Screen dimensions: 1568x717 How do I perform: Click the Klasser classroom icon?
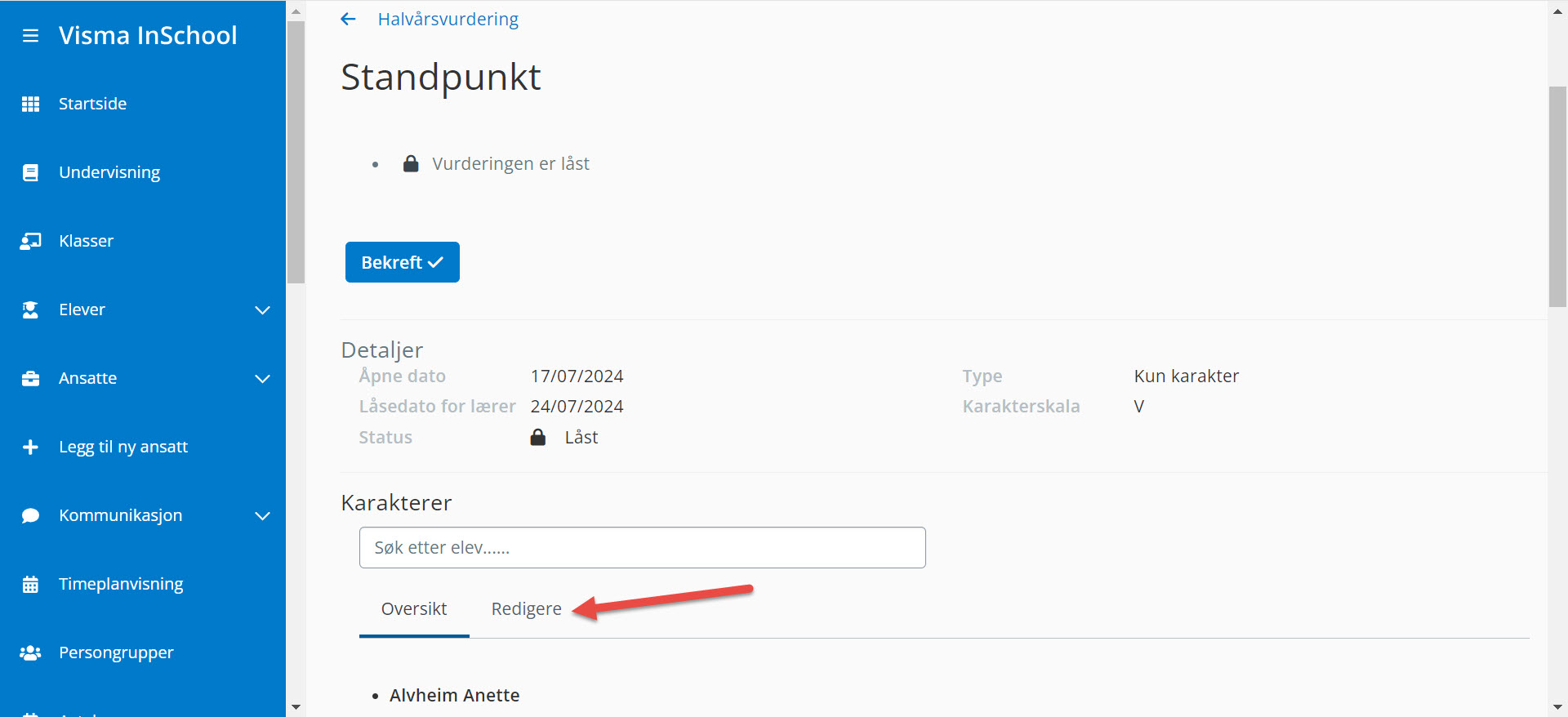30,241
